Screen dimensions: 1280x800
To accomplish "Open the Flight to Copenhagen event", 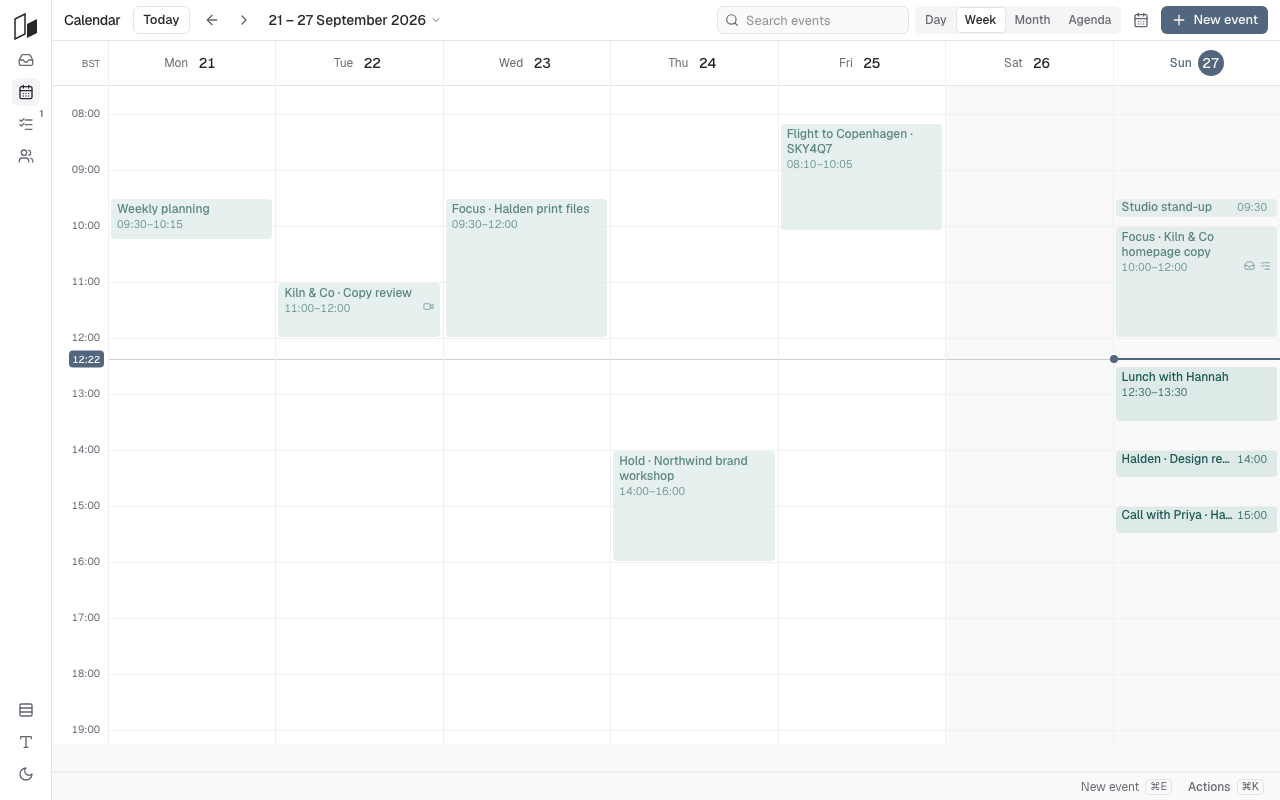I will pyautogui.click(x=861, y=177).
